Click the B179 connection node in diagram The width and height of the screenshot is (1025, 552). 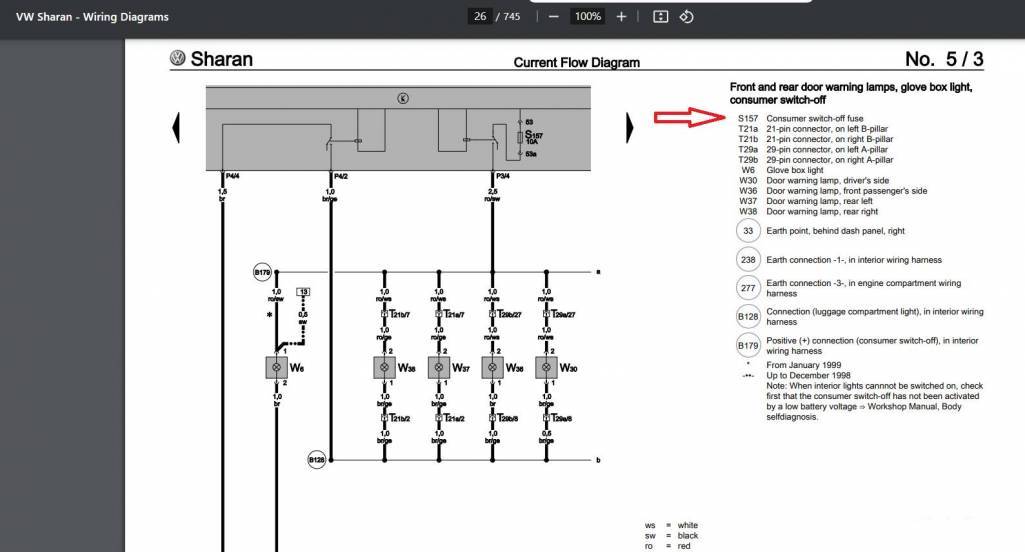[x=262, y=272]
